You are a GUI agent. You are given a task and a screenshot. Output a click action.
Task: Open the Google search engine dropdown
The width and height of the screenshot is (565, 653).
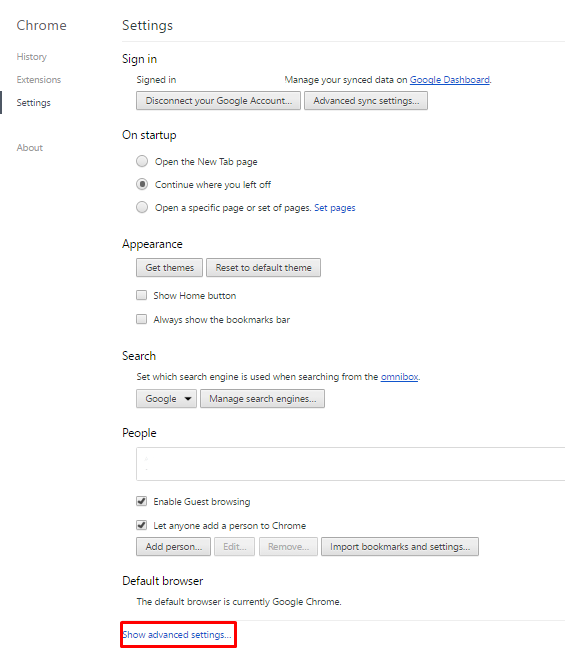tap(166, 399)
